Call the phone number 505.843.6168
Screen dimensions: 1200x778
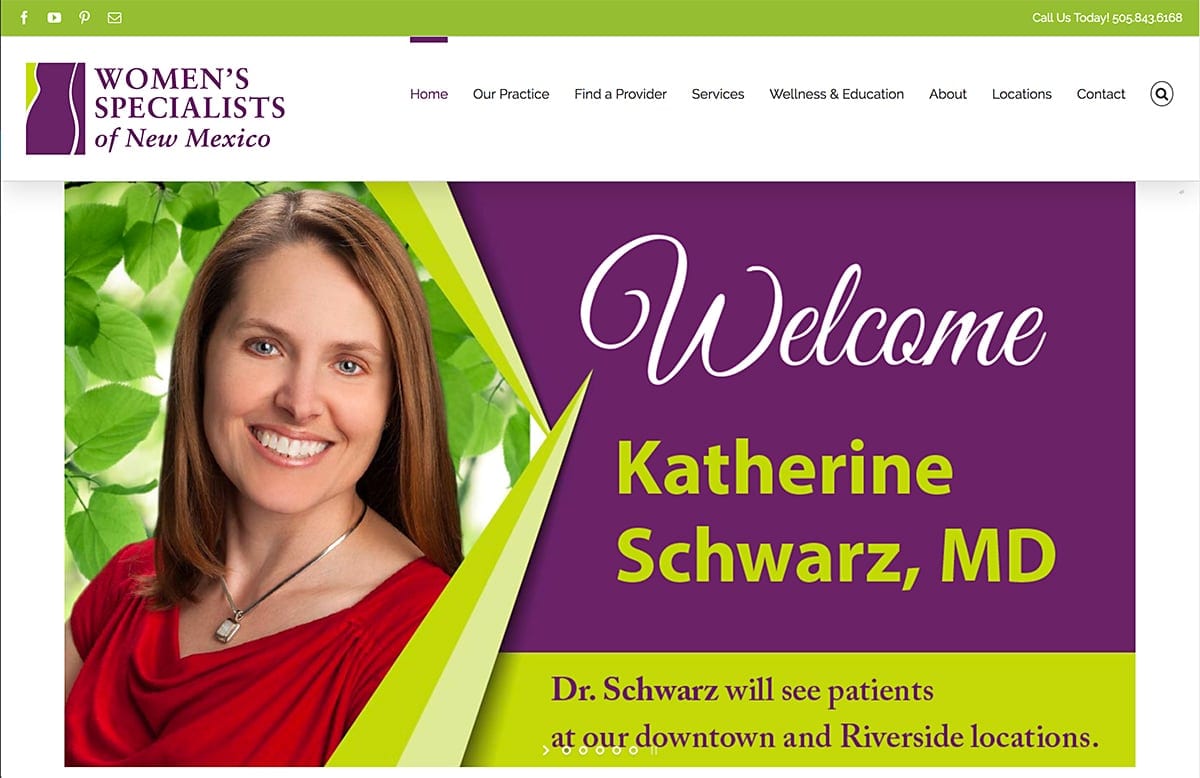pyautogui.click(x=1147, y=18)
